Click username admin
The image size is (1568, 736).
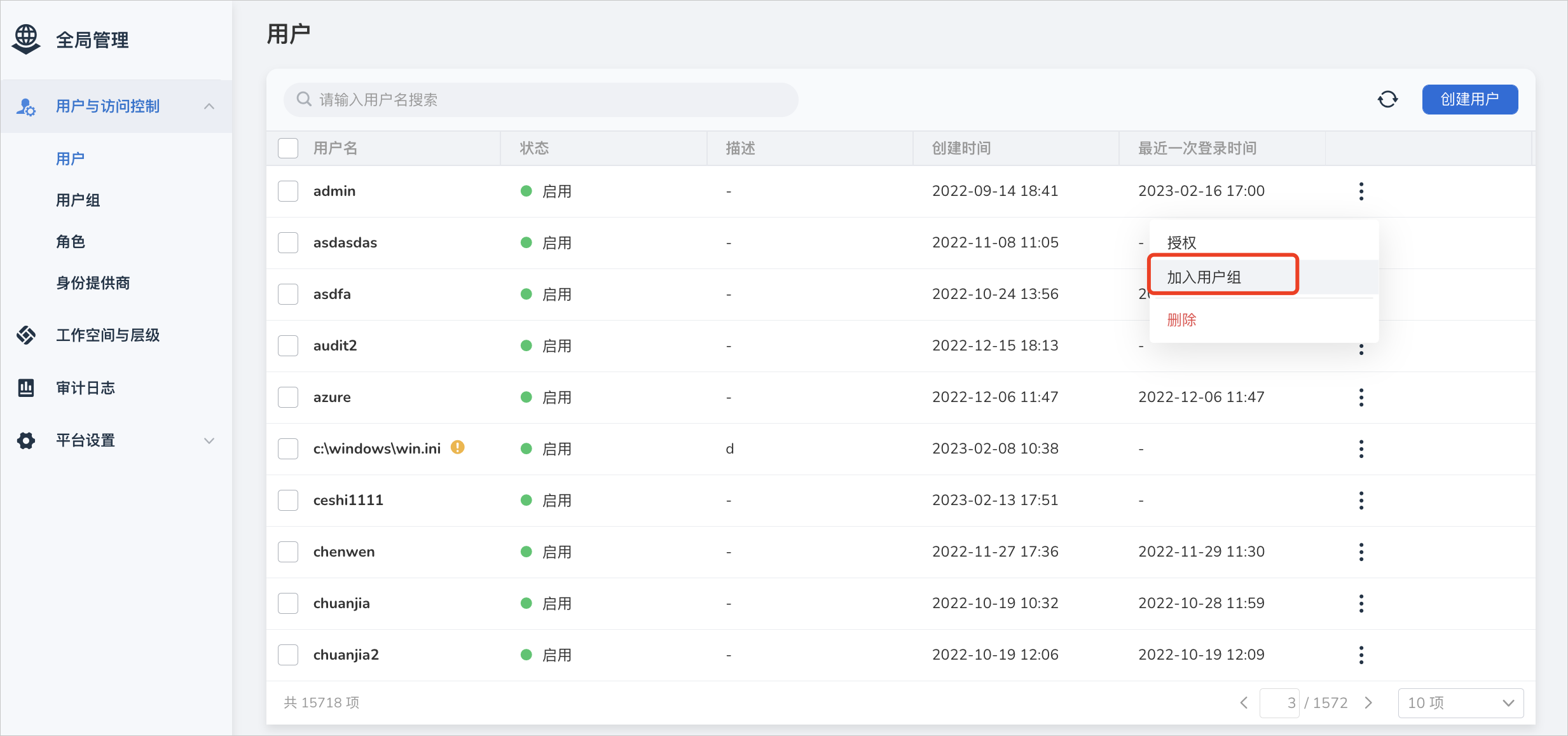click(x=334, y=191)
